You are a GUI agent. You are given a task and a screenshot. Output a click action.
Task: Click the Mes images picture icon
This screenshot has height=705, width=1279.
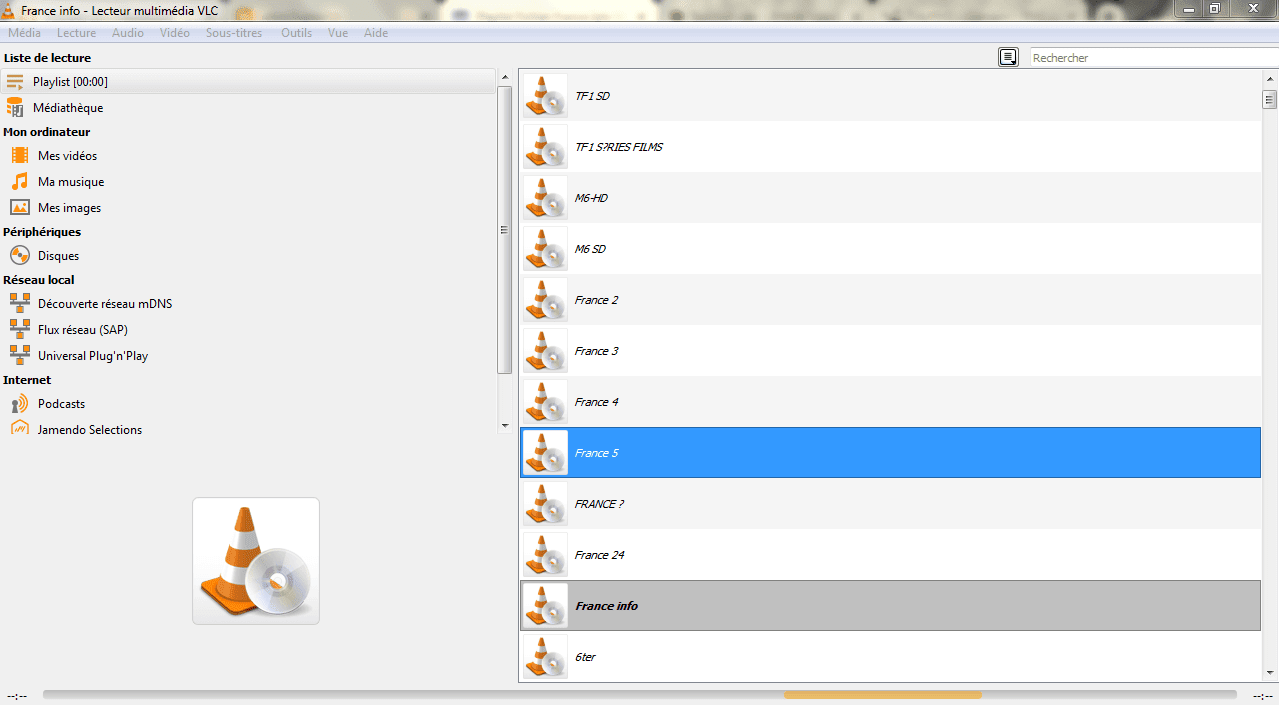point(20,207)
